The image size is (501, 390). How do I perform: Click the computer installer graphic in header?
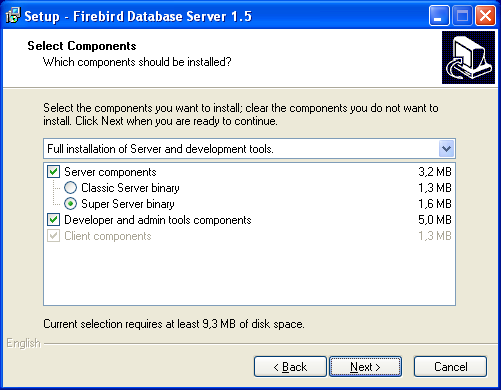[468, 57]
